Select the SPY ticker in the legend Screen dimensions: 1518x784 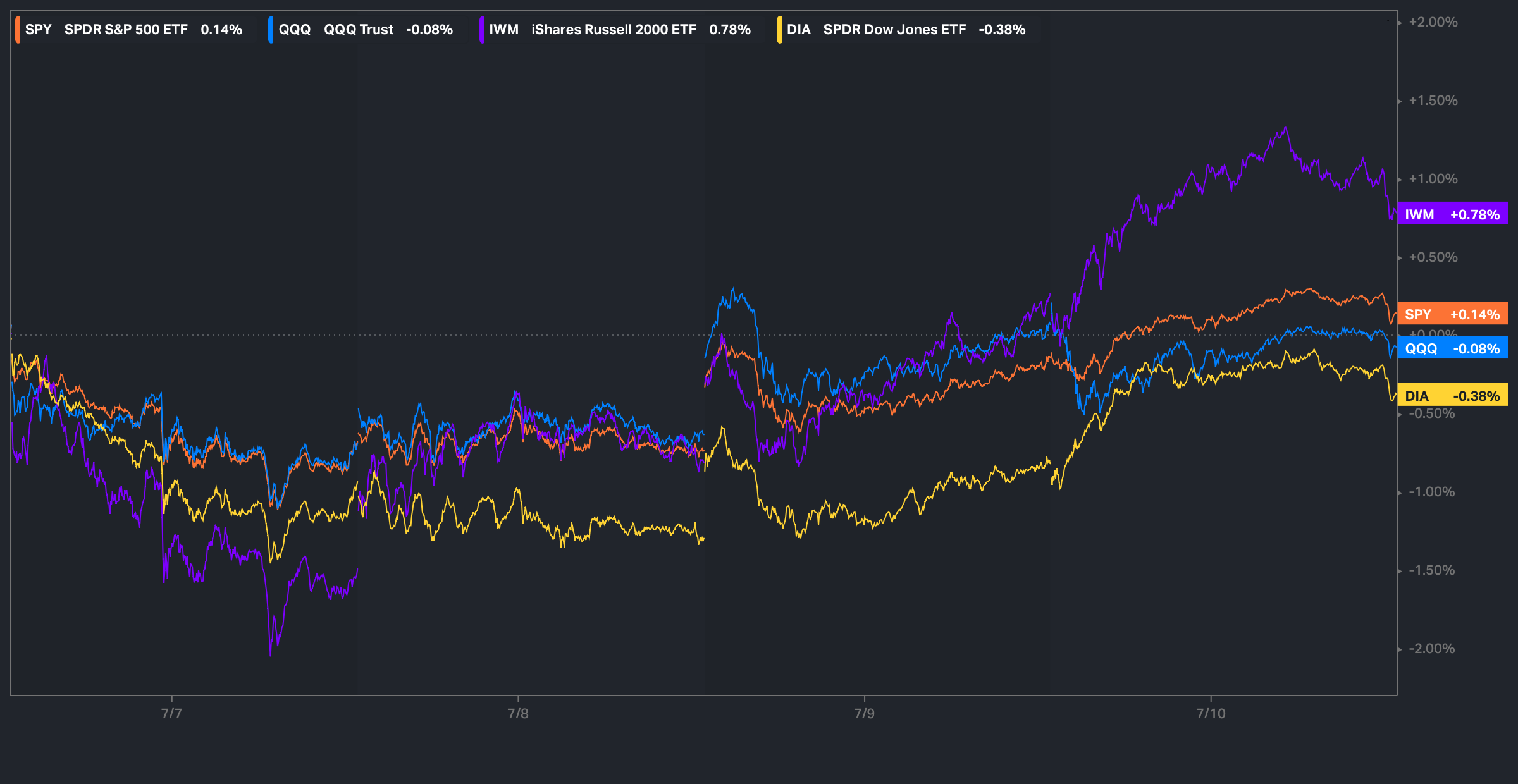38,30
